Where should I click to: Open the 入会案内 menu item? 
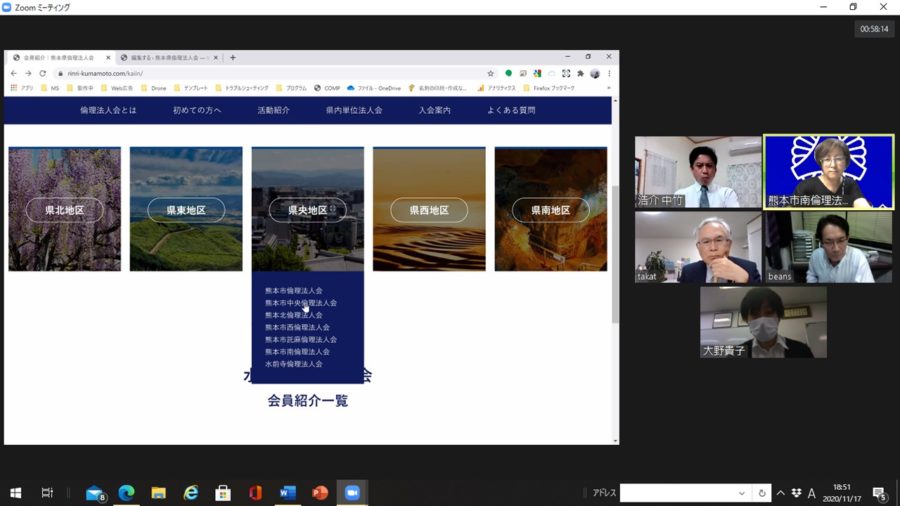pos(435,110)
